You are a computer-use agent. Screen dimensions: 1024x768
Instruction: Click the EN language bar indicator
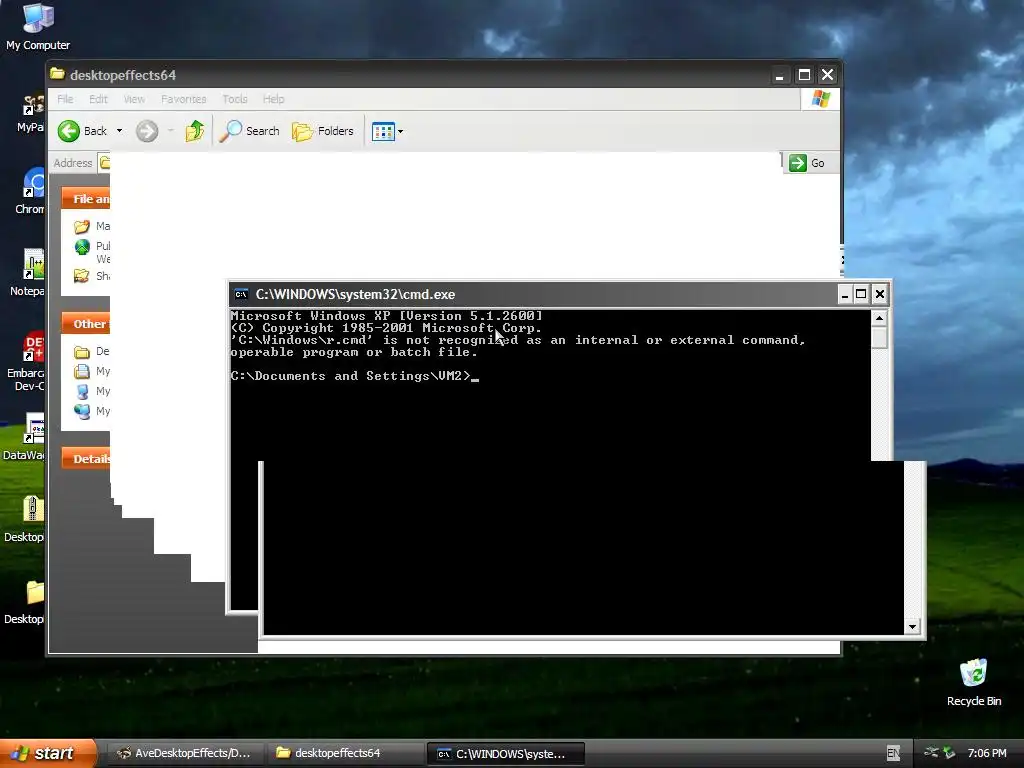893,754
